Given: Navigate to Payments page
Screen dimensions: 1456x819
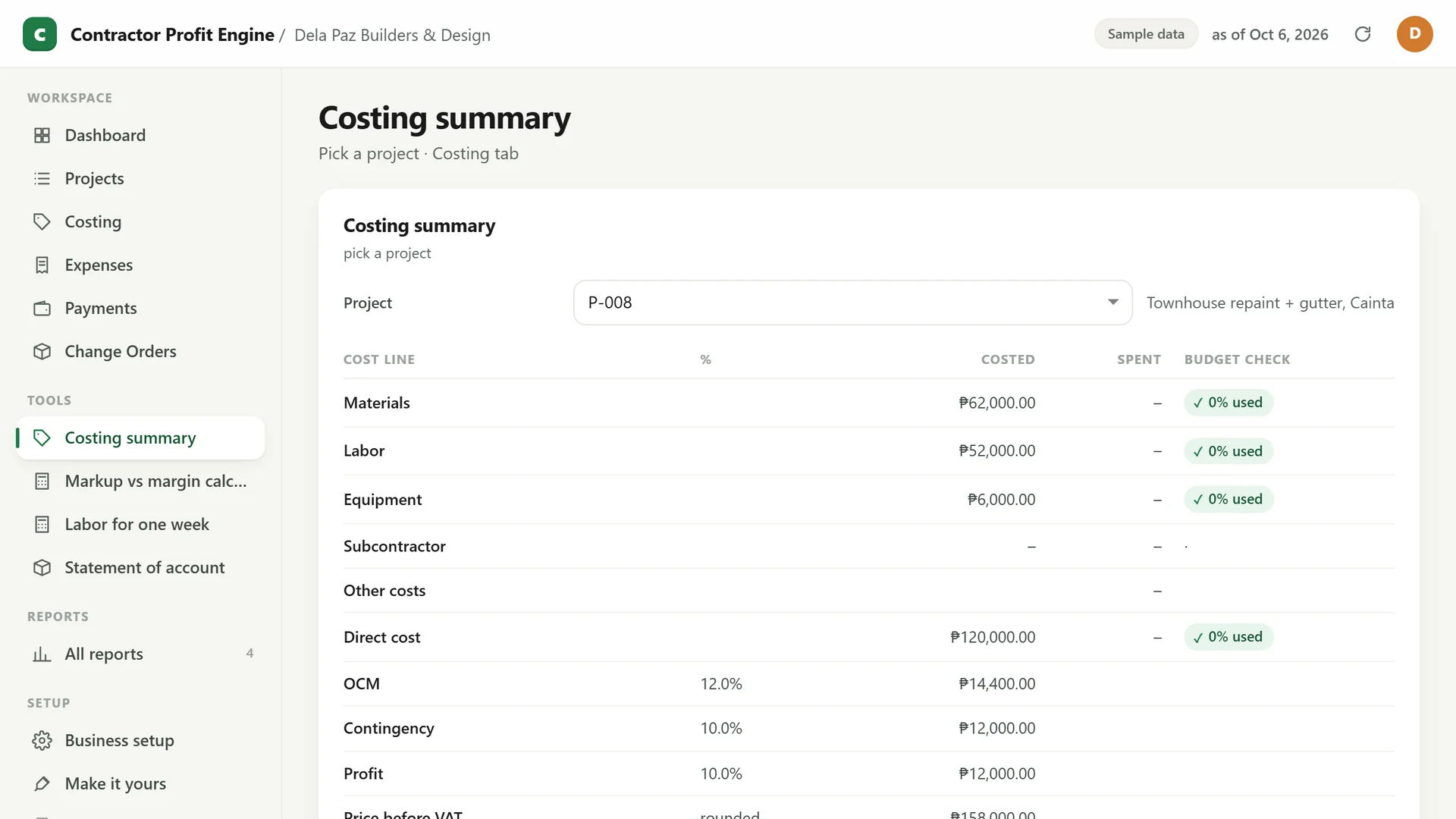Looking at the screenshot, I should pyautogui.click(x=140, y=308).
